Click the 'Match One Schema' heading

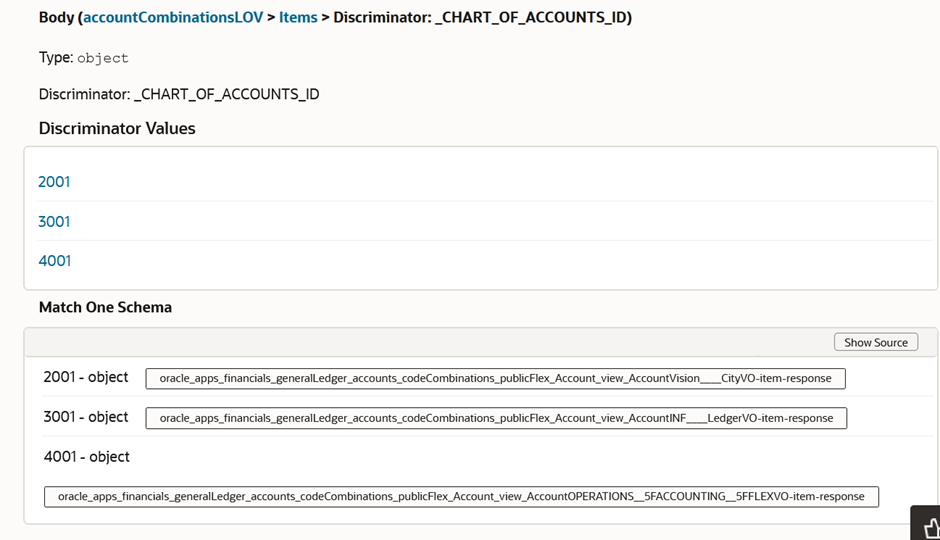pos(106,307)
